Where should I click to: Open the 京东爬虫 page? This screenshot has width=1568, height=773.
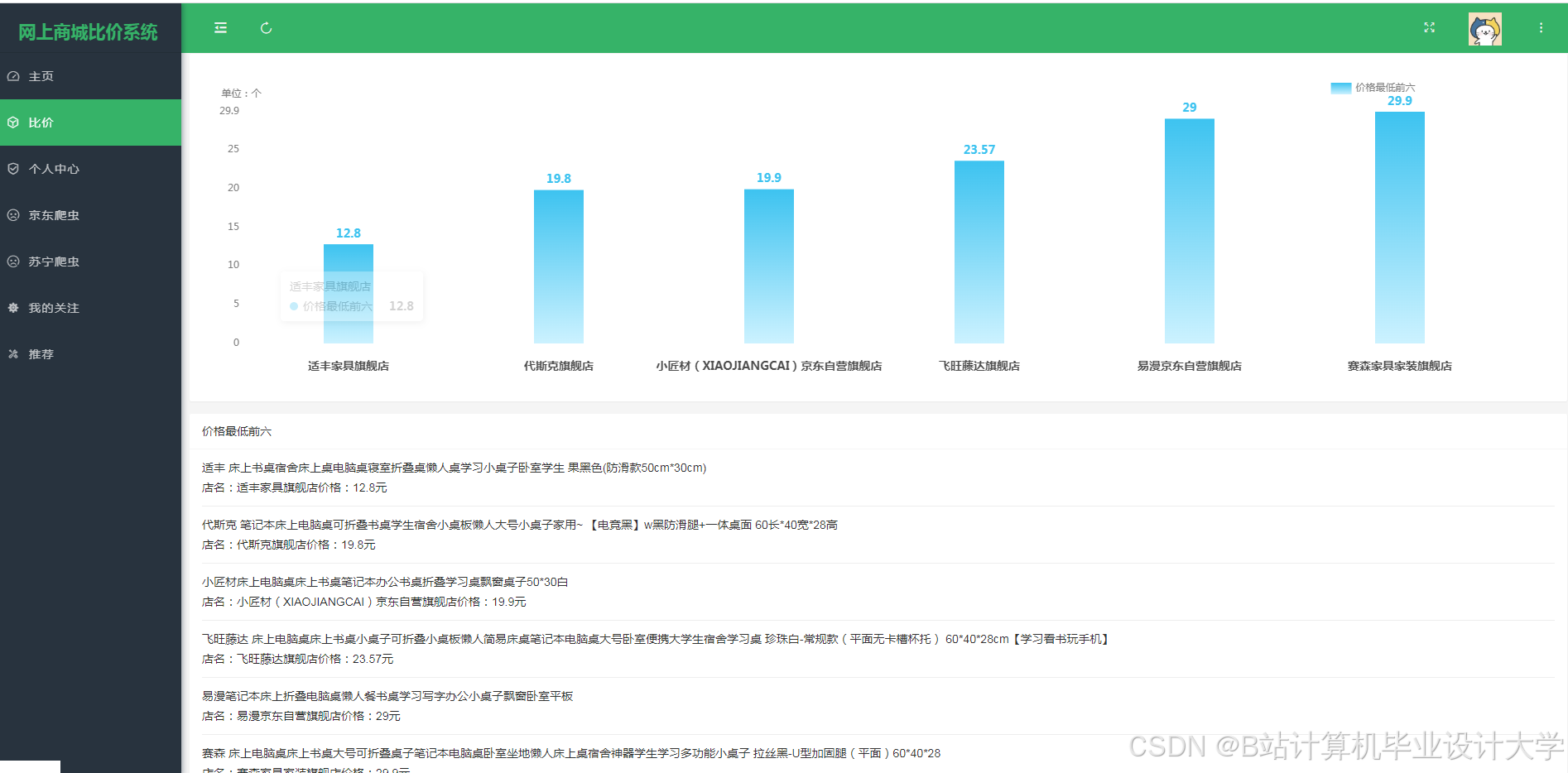pyautogui.click(x=90, y=215)
